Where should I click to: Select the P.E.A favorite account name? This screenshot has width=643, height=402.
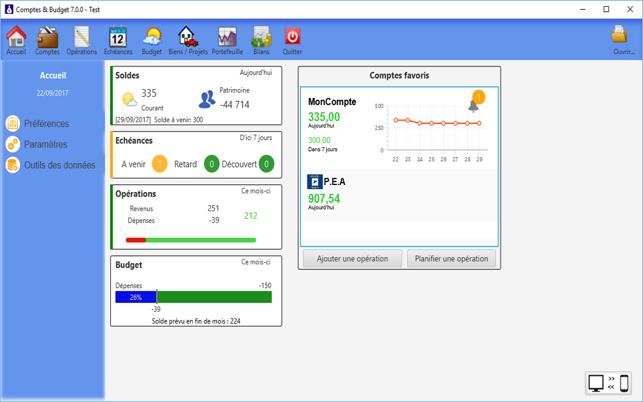click(335, 182)
